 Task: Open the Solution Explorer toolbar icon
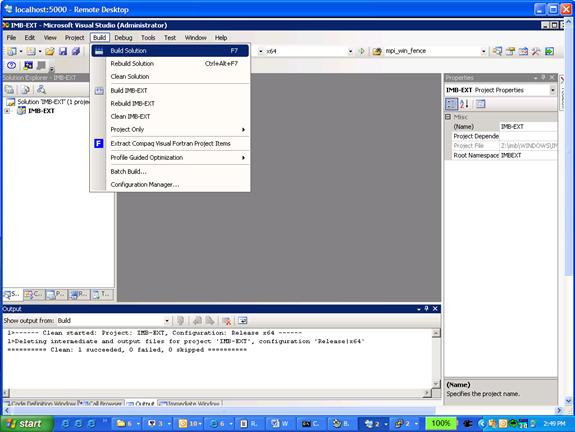point(497,51)
